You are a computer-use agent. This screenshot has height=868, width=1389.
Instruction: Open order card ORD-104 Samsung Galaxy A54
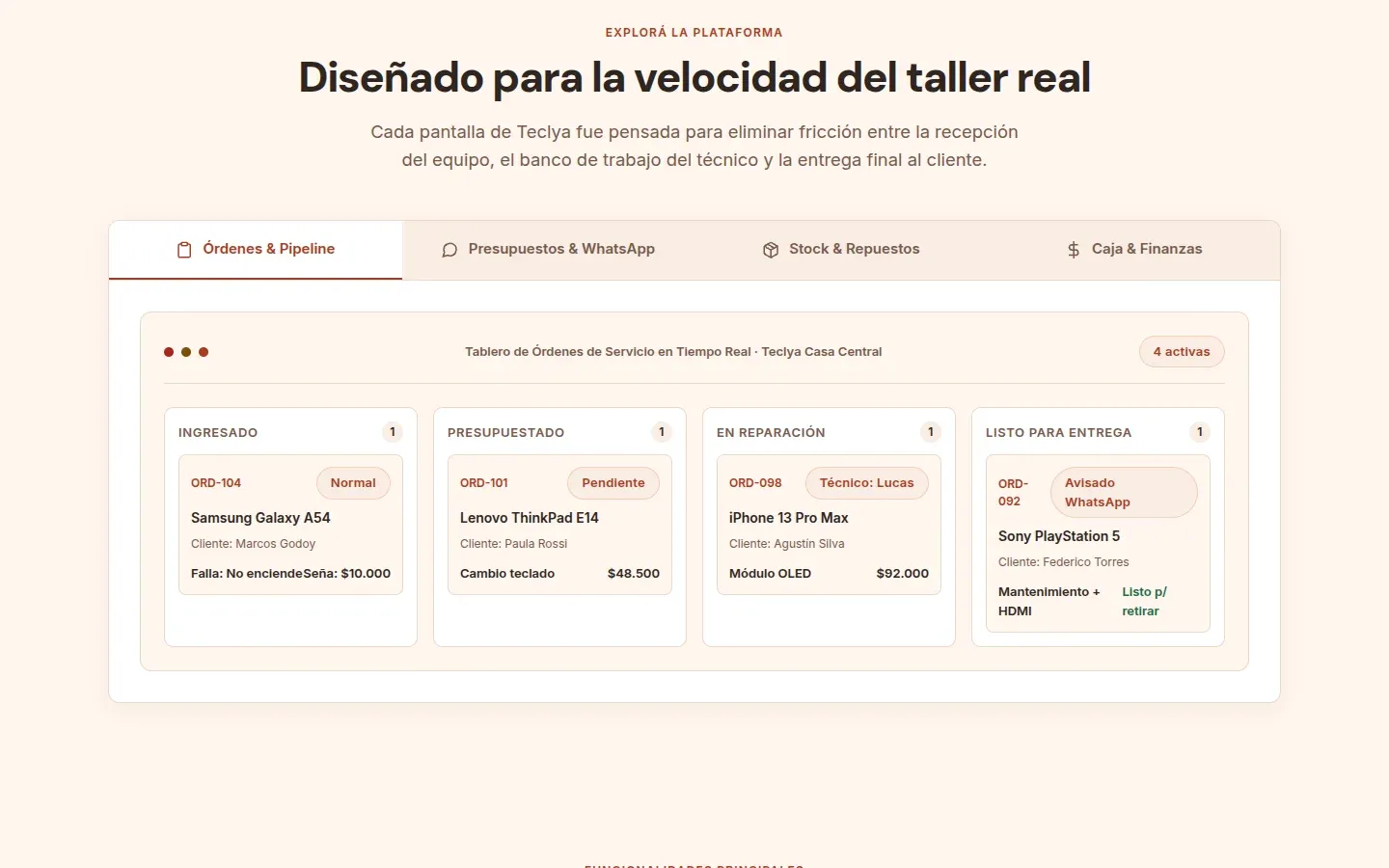290,525
